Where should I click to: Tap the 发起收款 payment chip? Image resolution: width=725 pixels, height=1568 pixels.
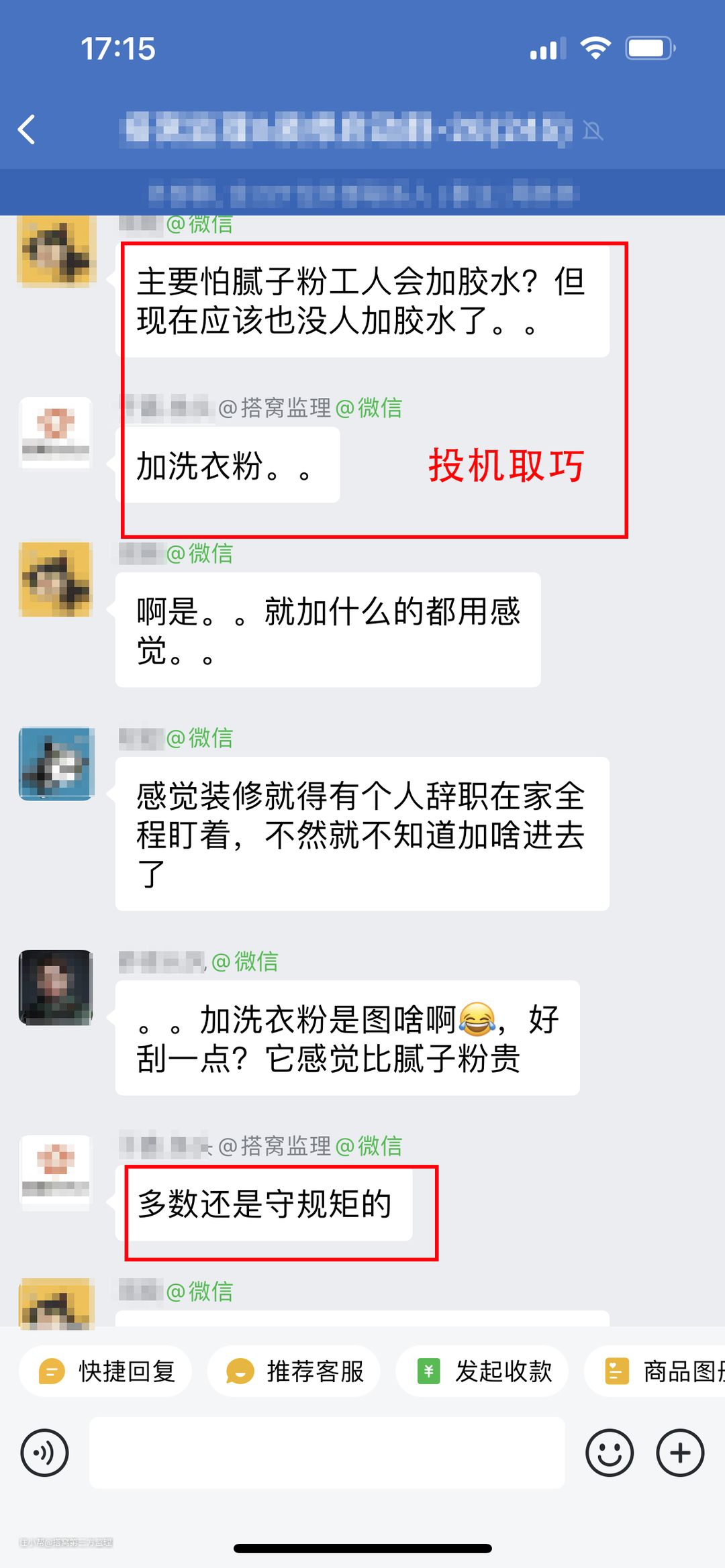click(483, 1371)
